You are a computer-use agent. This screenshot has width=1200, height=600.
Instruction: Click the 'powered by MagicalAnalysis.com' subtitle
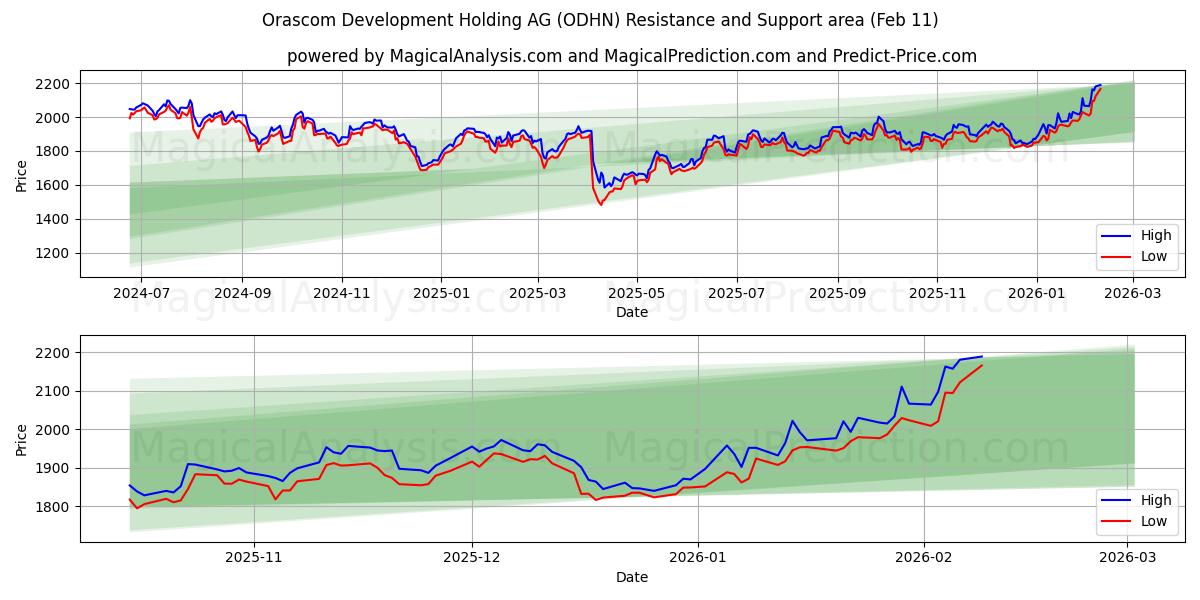[x=632, y=56]
